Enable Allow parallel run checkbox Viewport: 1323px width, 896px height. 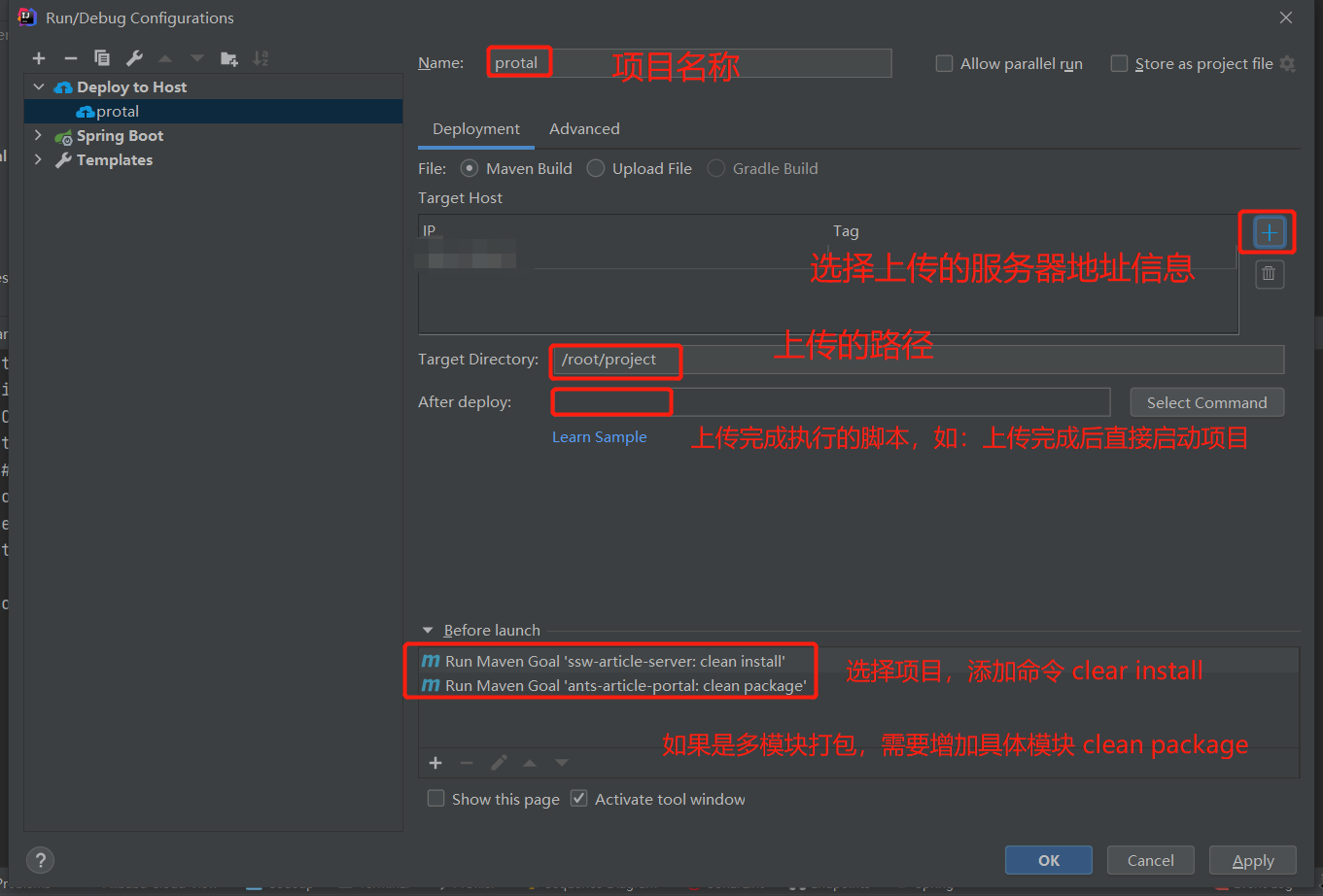click(944, 64)
